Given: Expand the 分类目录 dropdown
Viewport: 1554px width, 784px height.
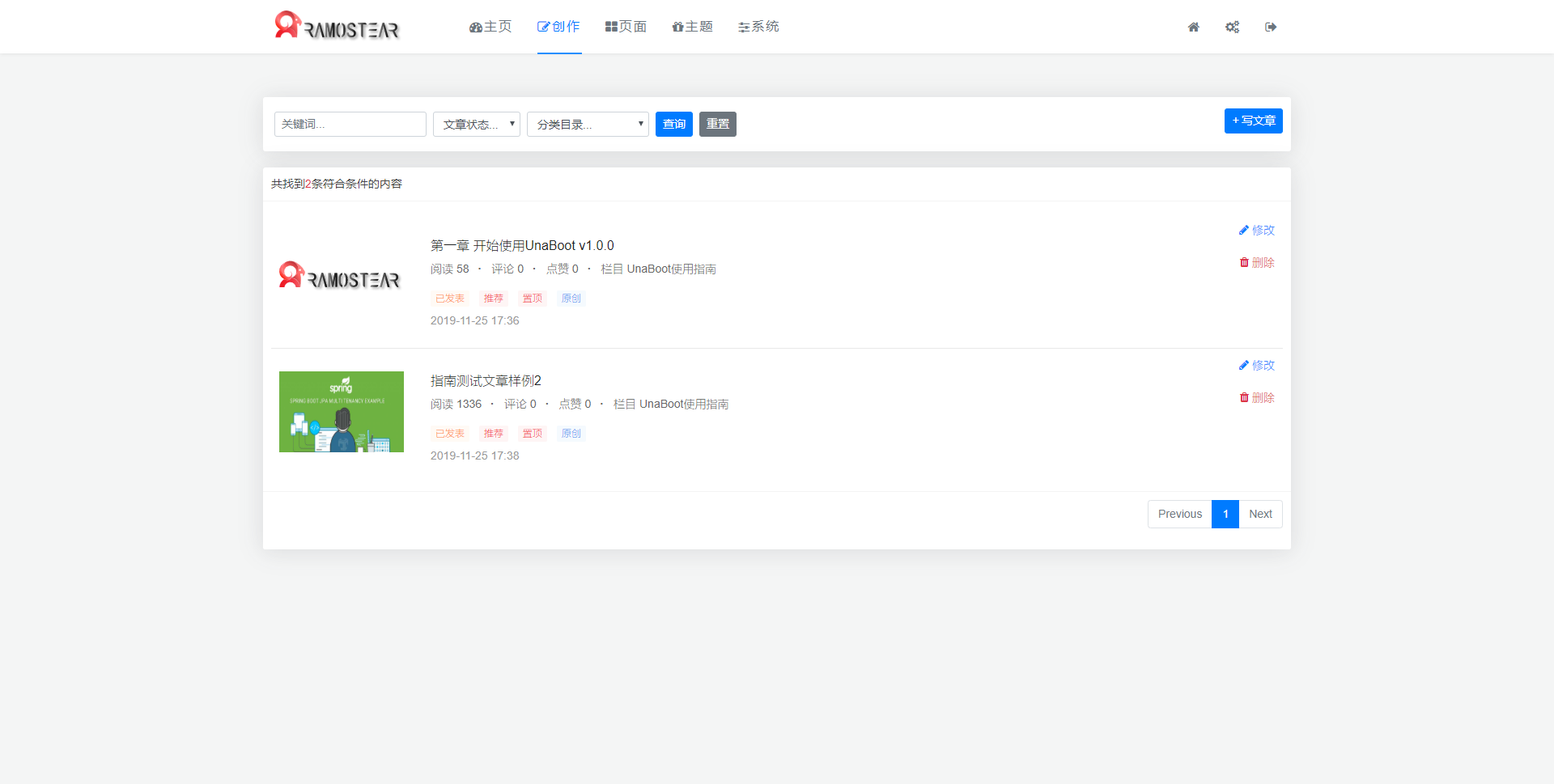Looking at the screenshot, I should [588, 125].
